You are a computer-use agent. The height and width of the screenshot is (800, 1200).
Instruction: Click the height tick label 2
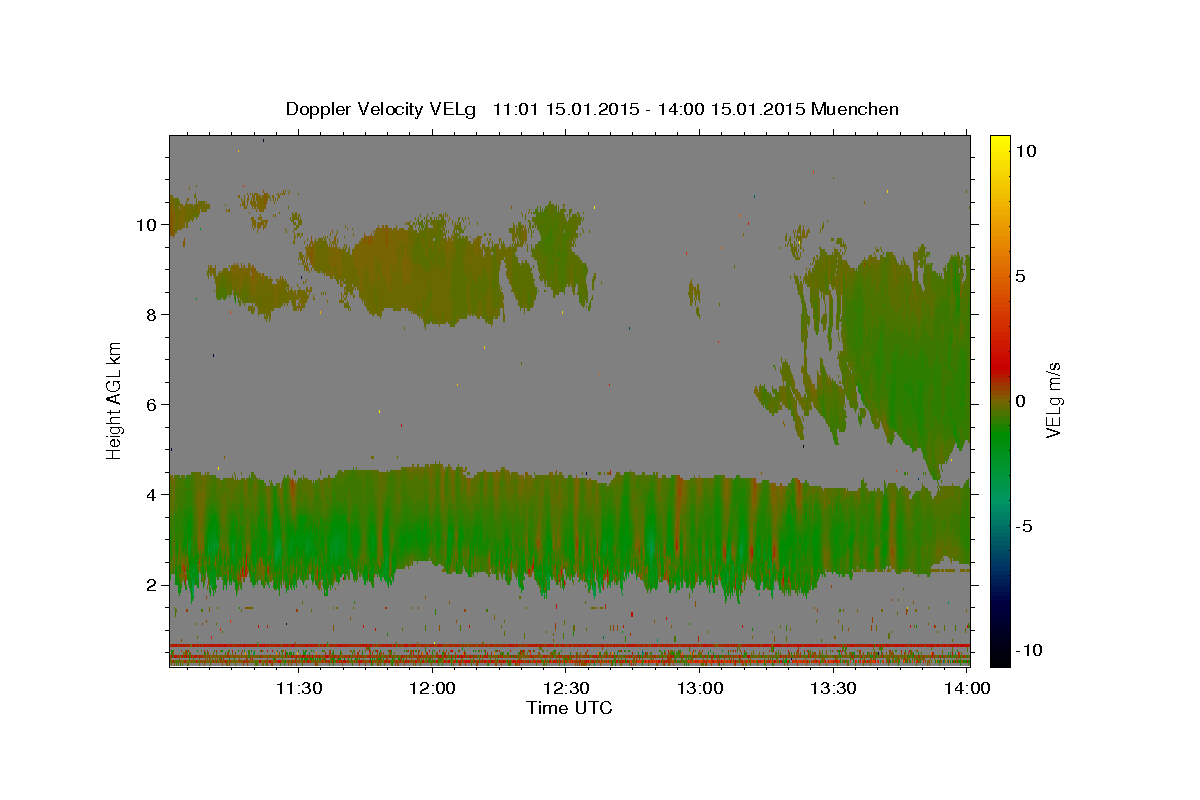[151, 584]
